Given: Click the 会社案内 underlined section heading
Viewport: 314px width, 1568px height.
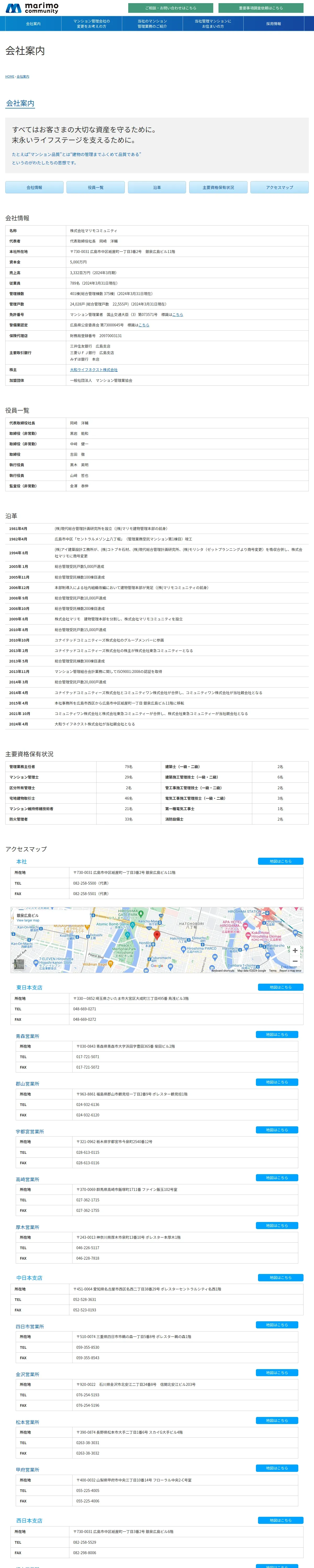Looking at the screenshot, I should 20,103.
